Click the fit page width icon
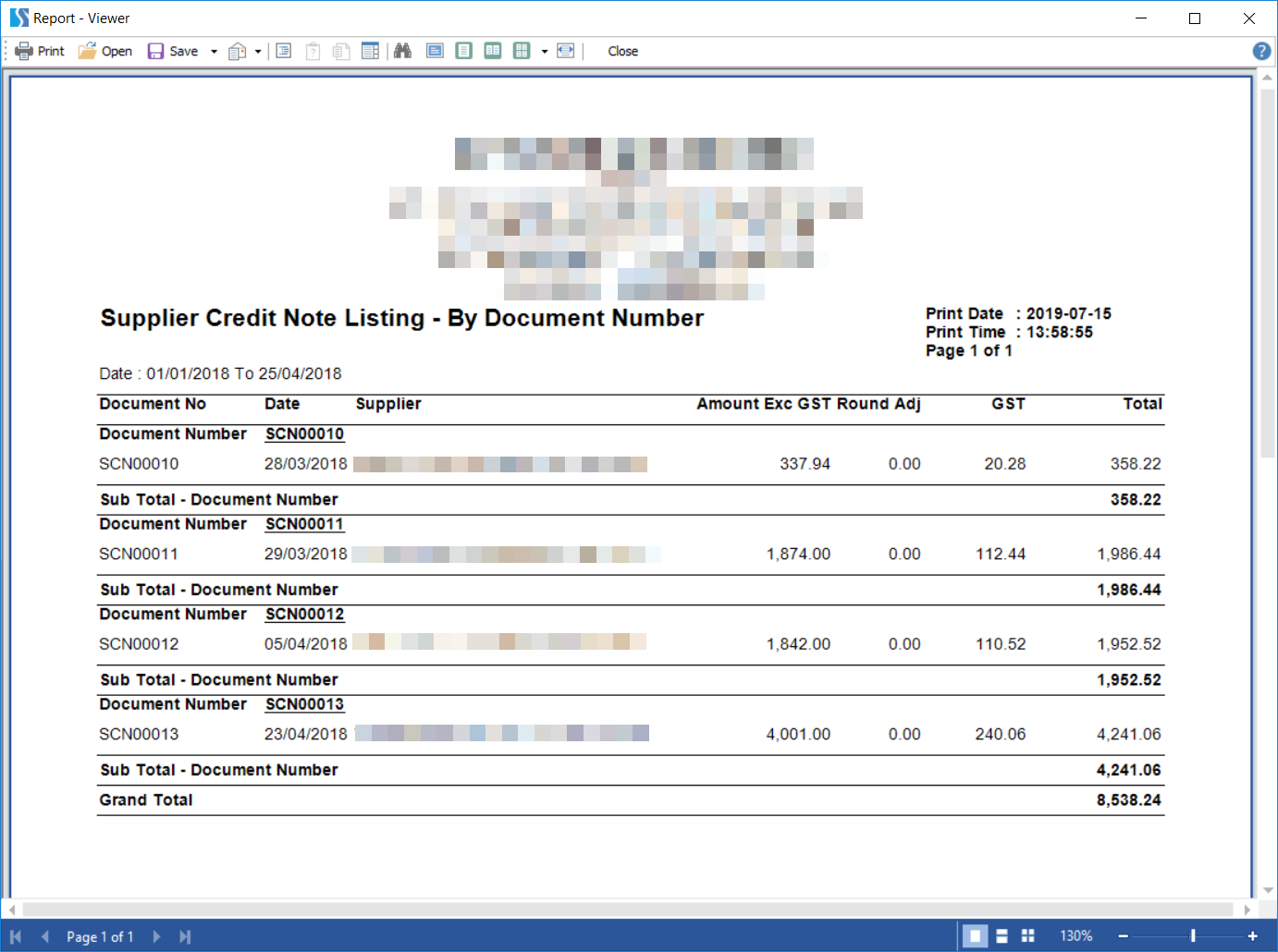Image resolution: width=1278 pixels, height=952 pixels. (565, 51)
